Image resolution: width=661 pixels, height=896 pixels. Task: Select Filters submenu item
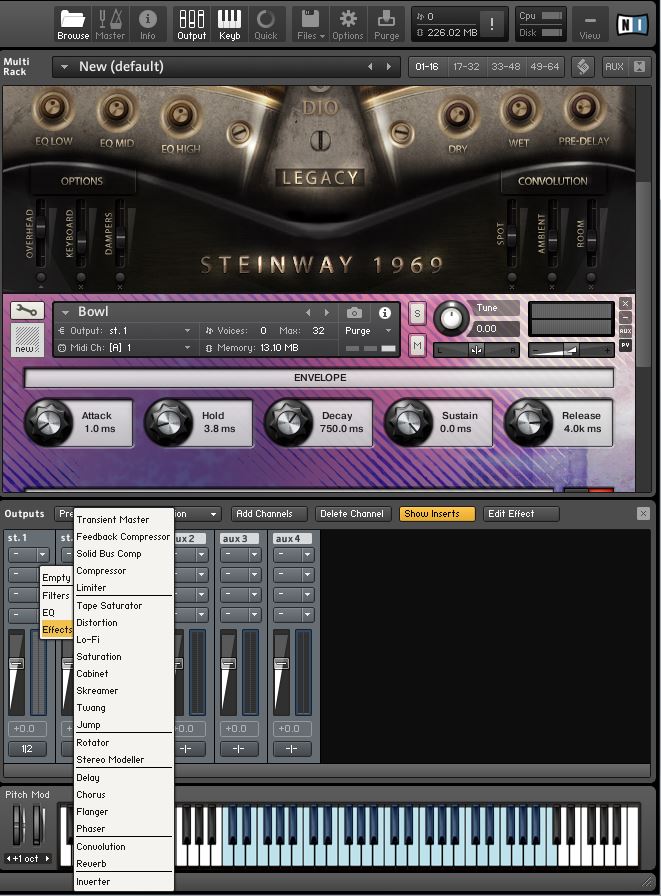pos(56,595)
